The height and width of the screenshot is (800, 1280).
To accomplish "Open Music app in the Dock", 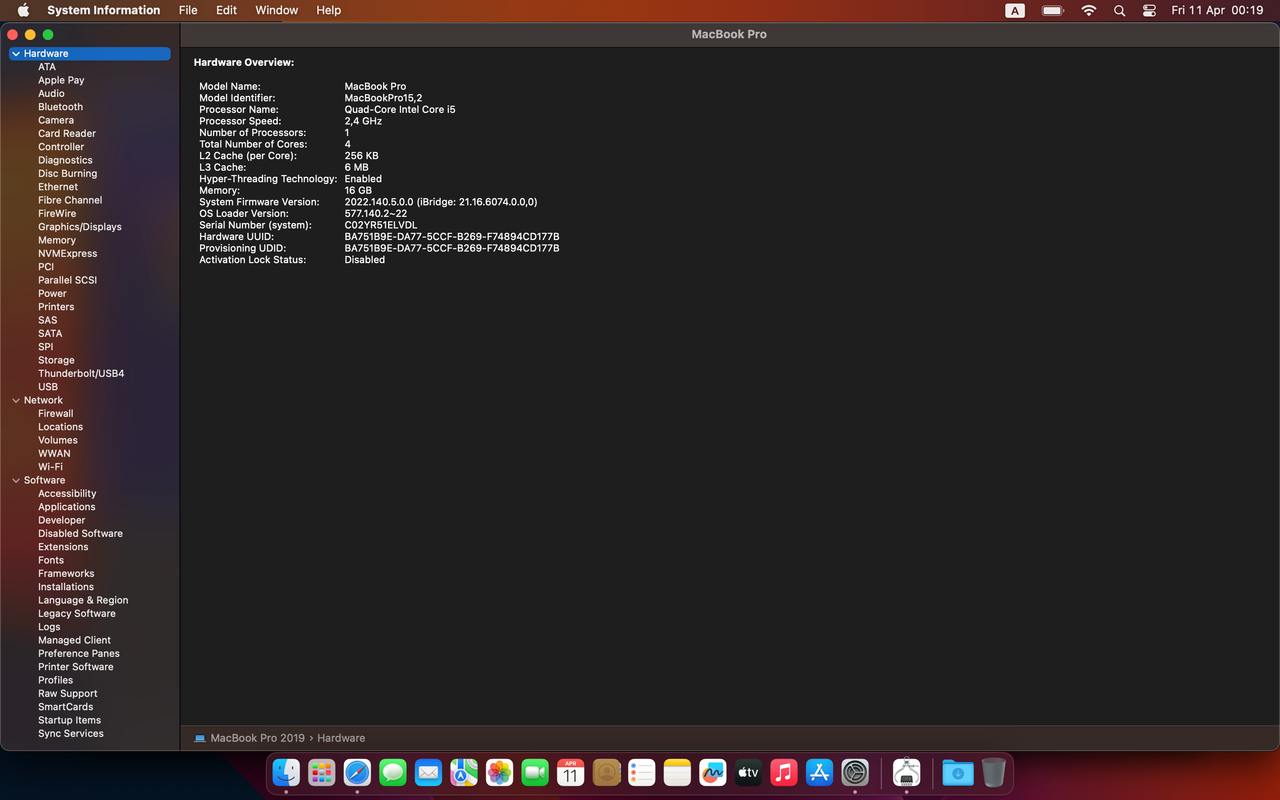I will pyautogui.click(x=783, y=772).
